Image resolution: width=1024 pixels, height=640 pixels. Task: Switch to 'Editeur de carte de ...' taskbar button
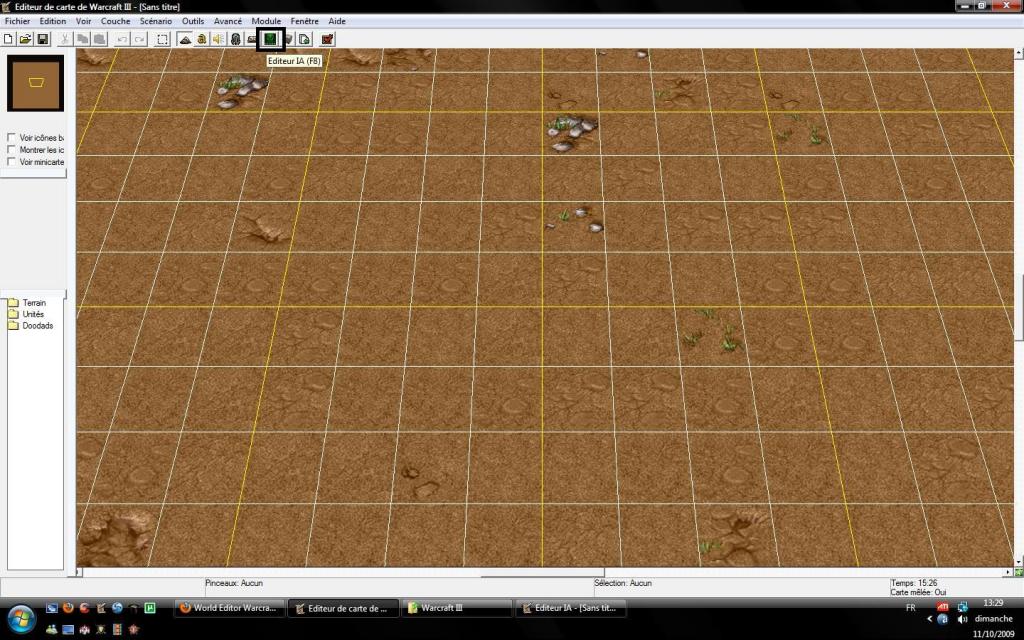coord(342,608)
